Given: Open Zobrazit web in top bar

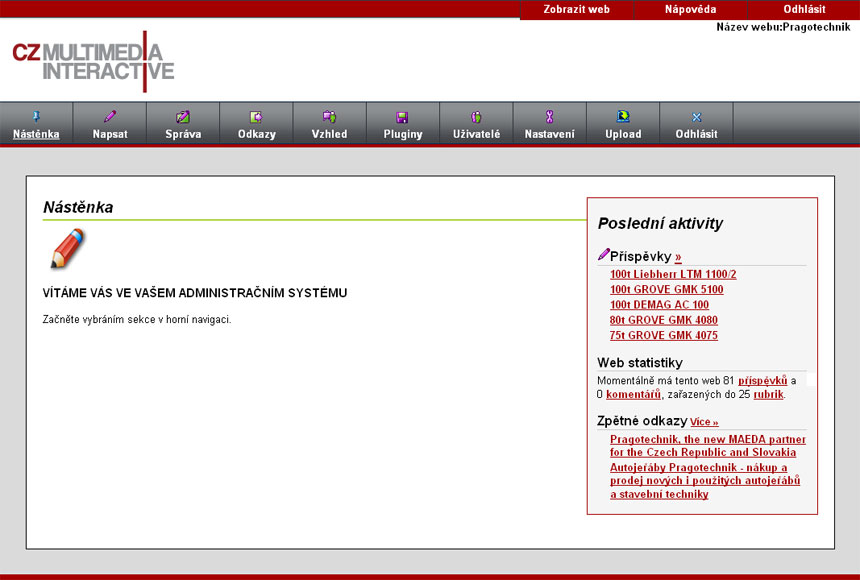Looking at the screenshot, I should click(x=576, y=9).
